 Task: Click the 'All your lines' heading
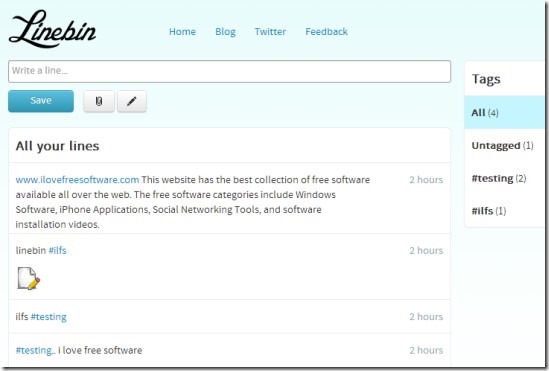tap(57, 146)
